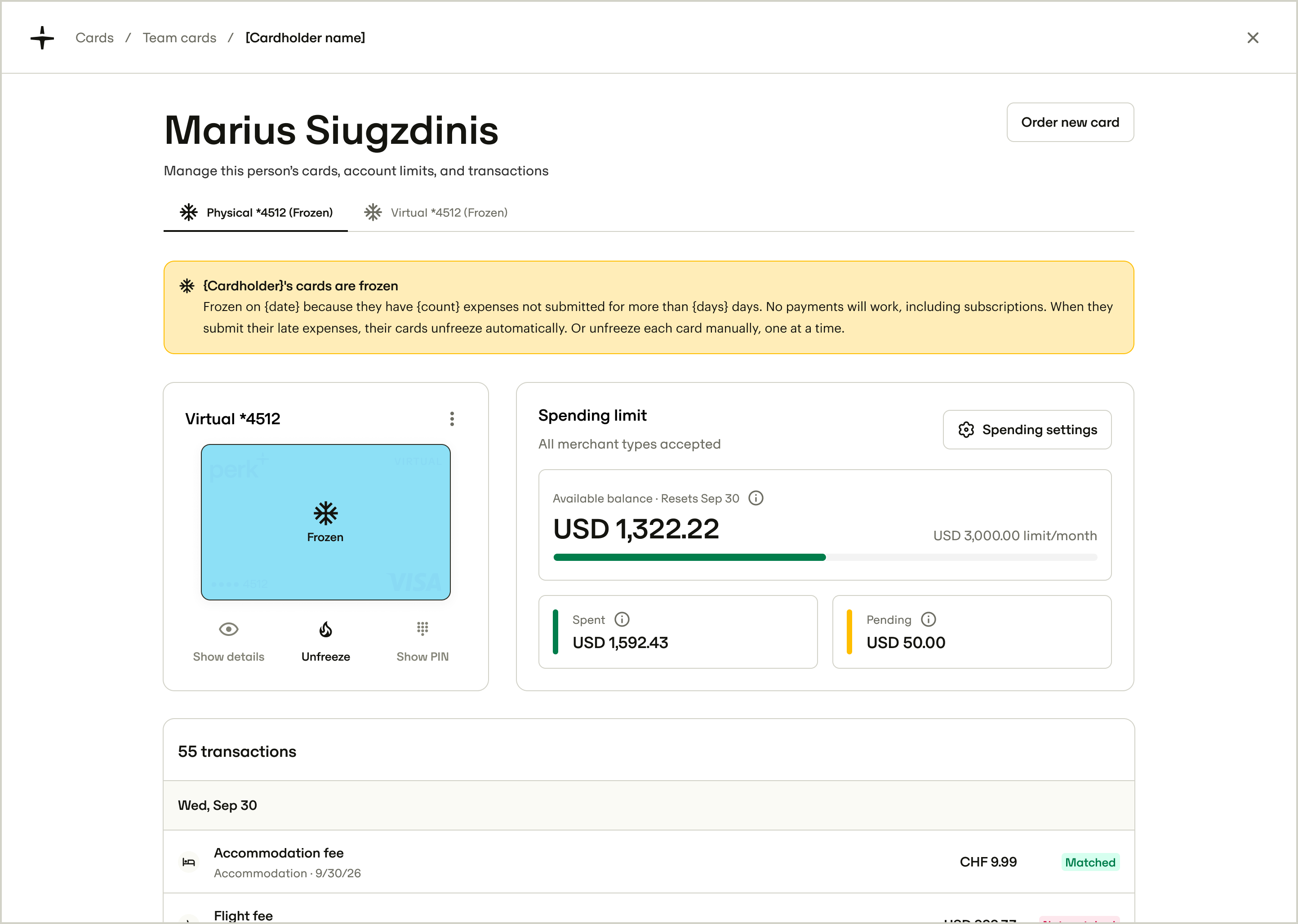
Task: Open the three-dot menu for Virtual *4512
Action: pos(452,419)
